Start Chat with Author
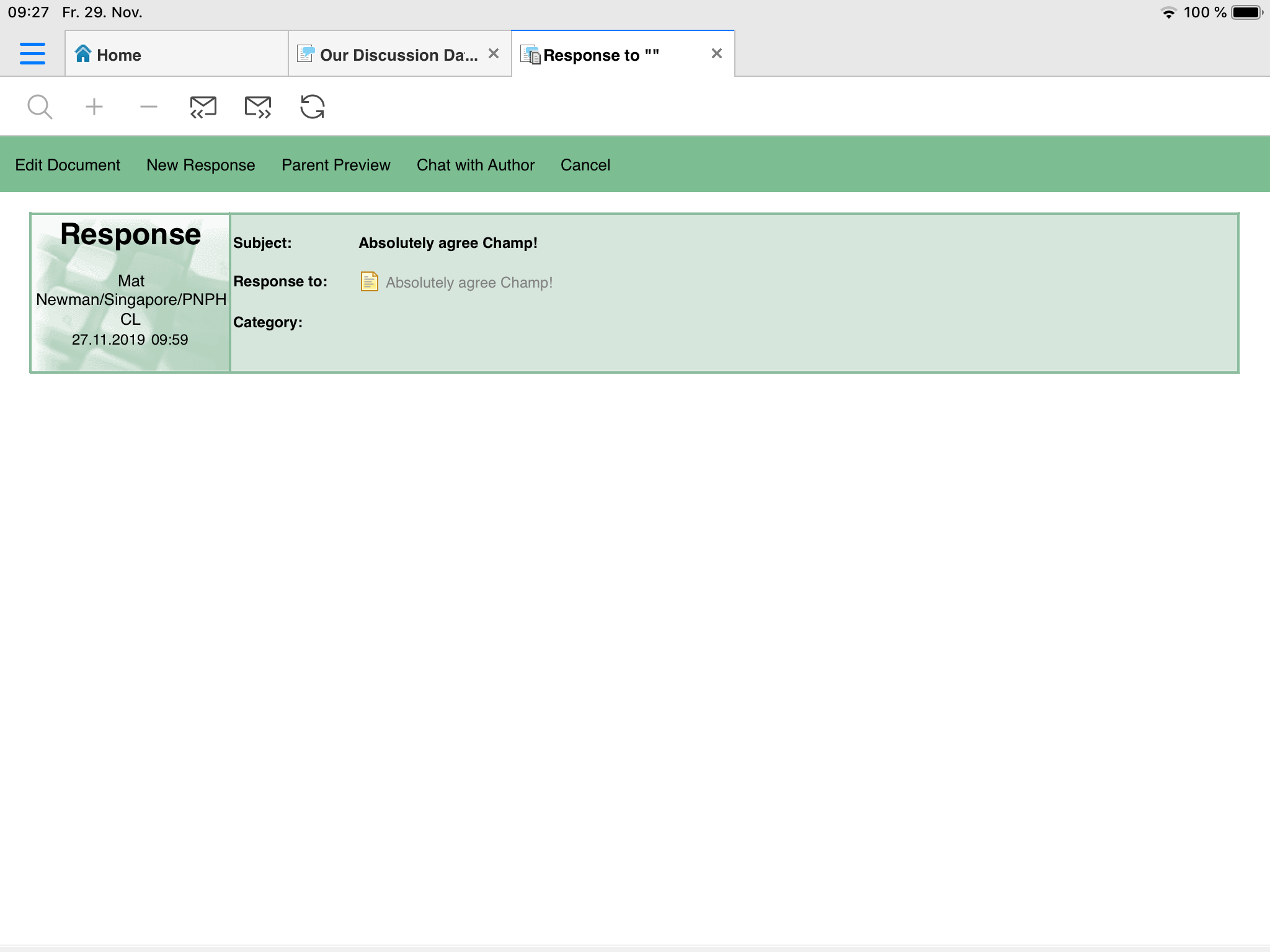The height and width of the screenshot is (952, 1270). [476, 165]
